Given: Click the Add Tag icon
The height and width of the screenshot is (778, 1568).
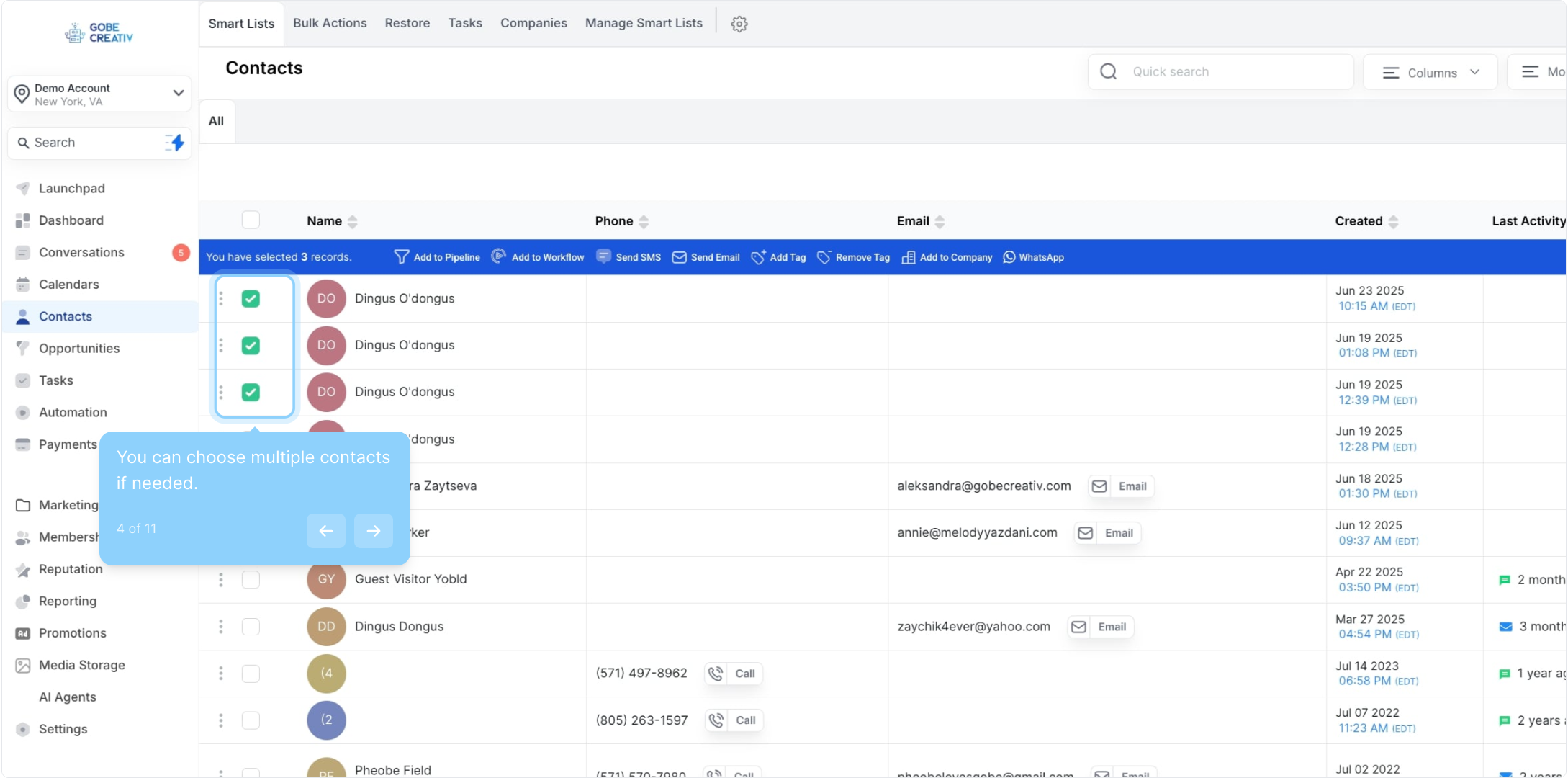Looking at the screenshot, I should pos(758,257).
